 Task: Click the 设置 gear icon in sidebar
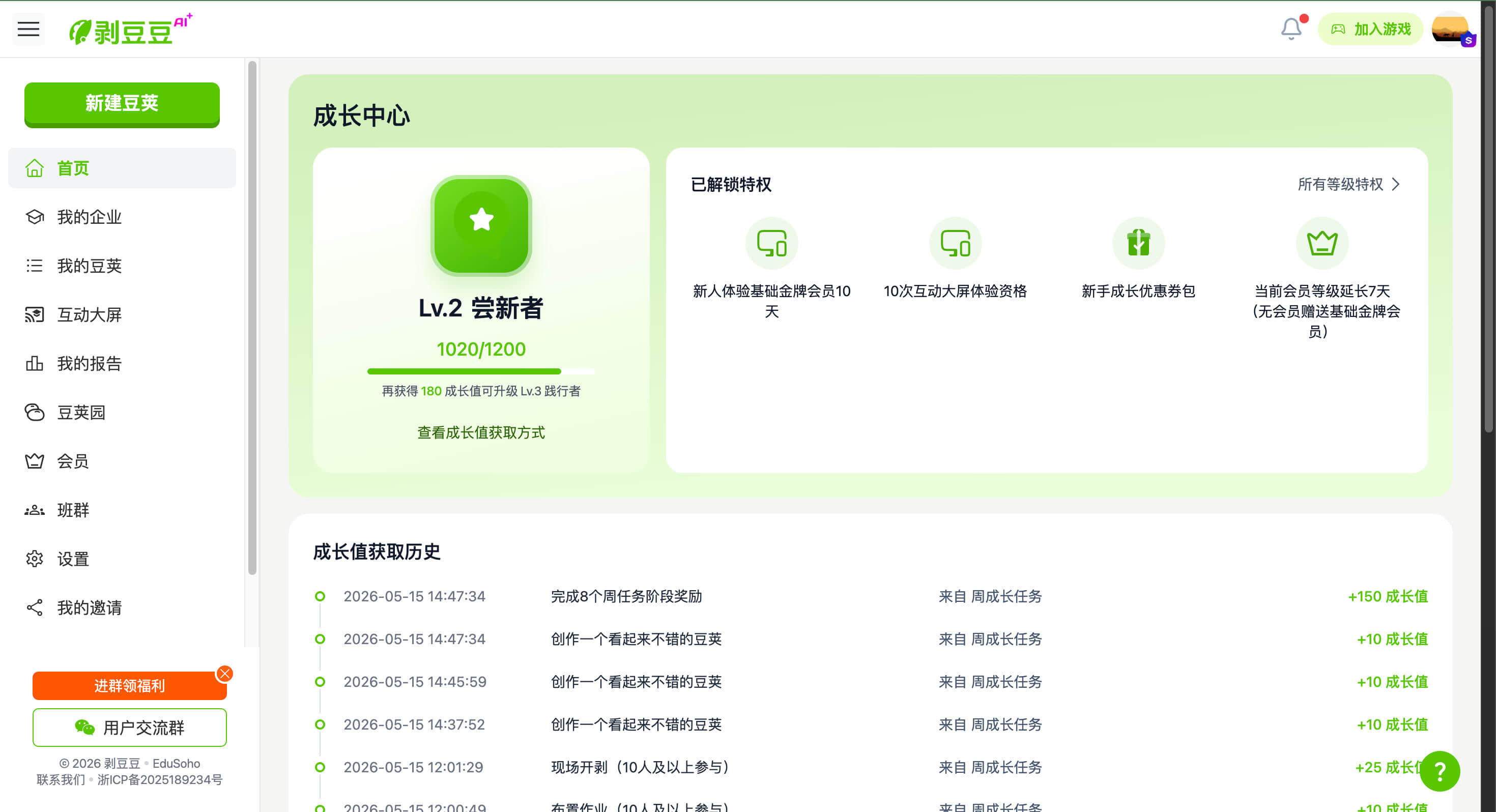tap(34, 558)
